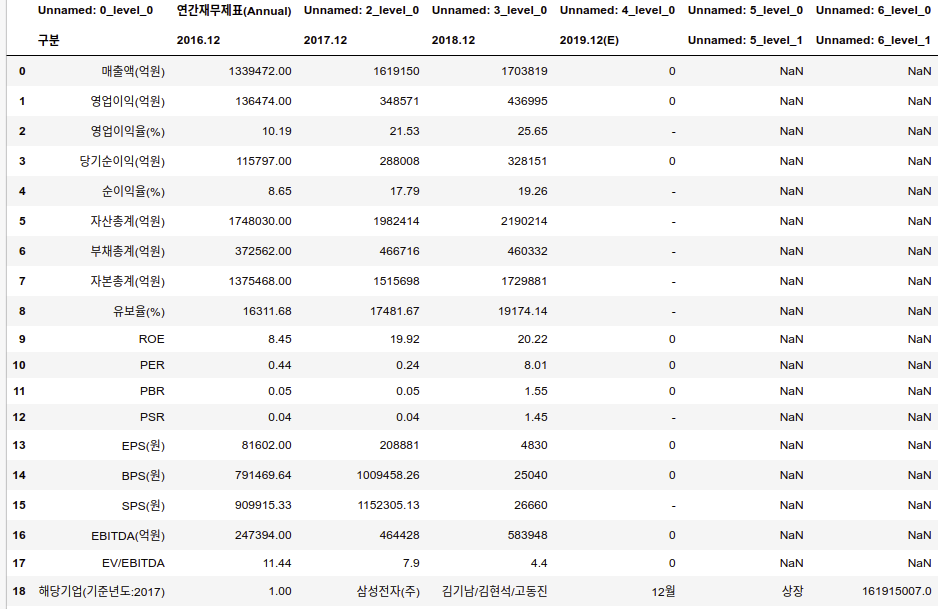Select the value 1375468.00
939x609 pixels.
tap(260, 281)
